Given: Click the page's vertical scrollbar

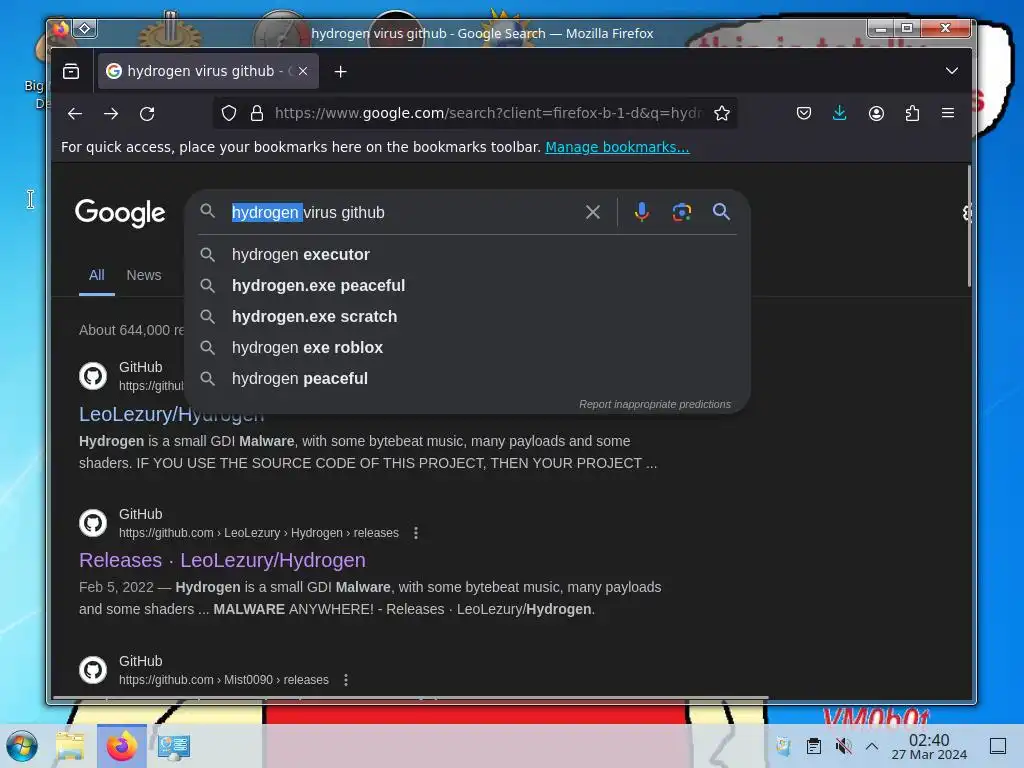Looking at the screenshot, I should [969, 225].
